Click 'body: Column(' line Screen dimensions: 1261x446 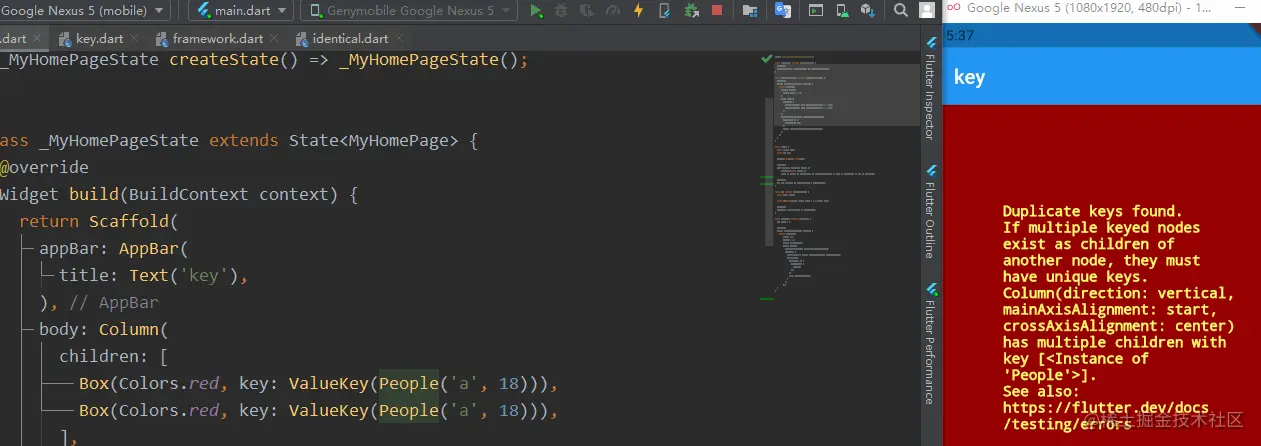click(x=106, y=329)
